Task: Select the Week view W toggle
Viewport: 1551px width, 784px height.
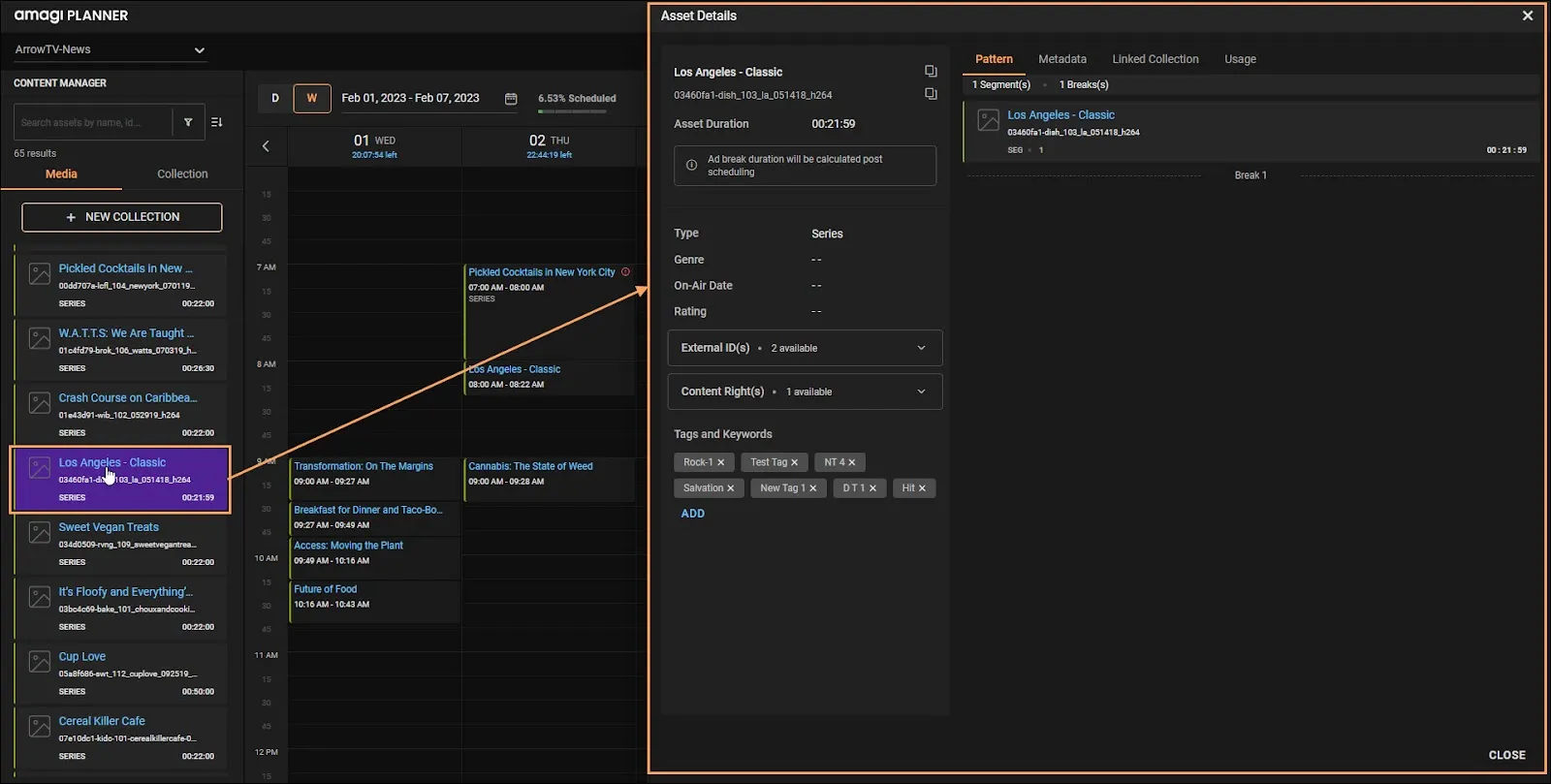Action: (311, 98)
